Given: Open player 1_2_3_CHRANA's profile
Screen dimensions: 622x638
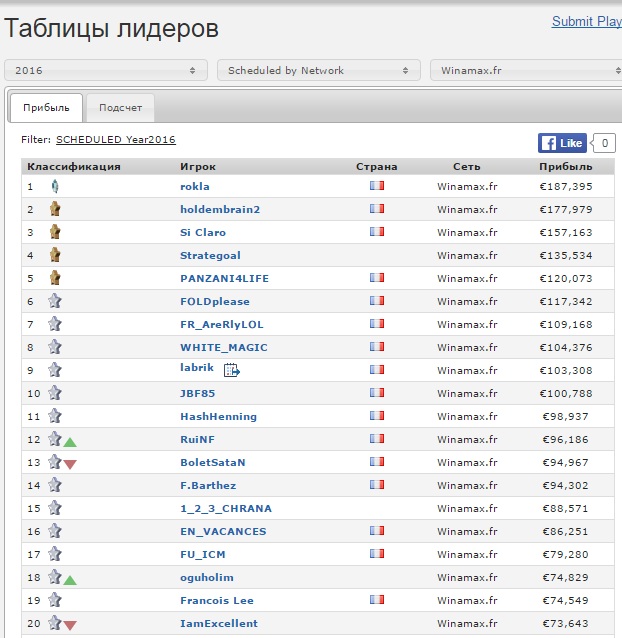Looking at the screenshot, I should point(226,509).
